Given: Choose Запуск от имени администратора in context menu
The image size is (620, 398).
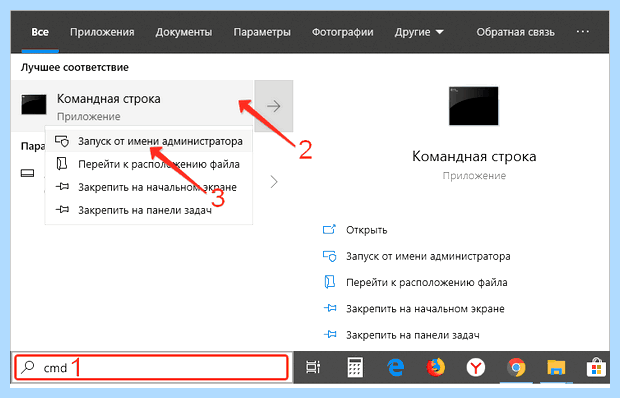Looking at the screenshot, I should [149, 141].
